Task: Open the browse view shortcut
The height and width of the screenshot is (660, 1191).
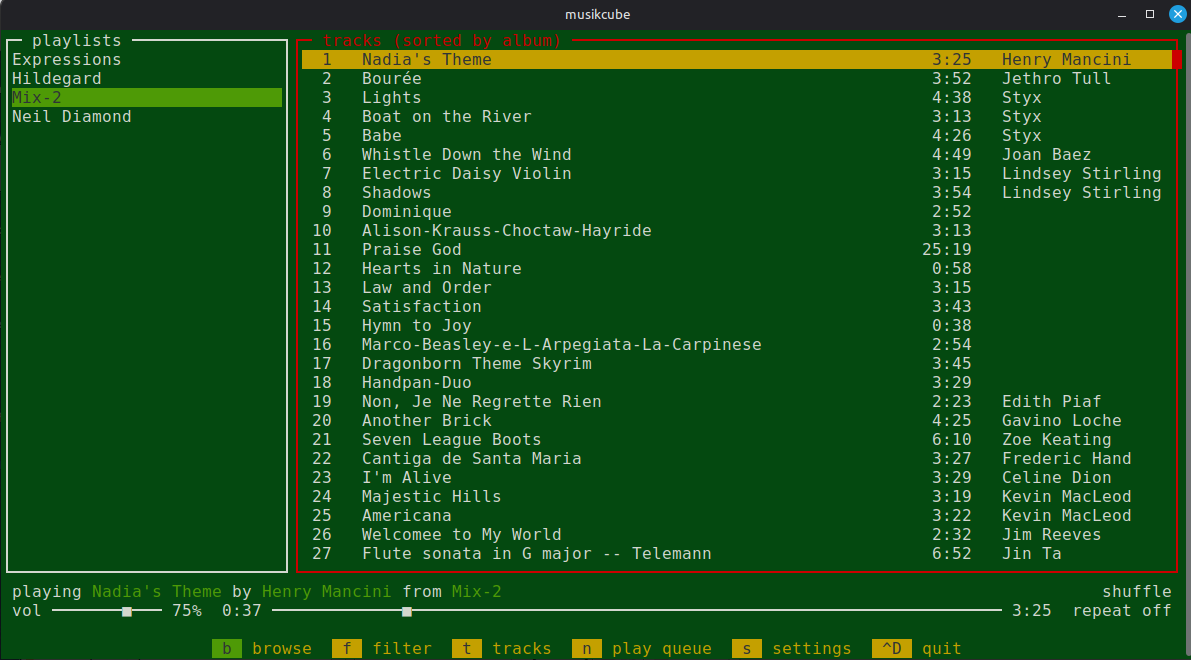Action: pos(262,649)
